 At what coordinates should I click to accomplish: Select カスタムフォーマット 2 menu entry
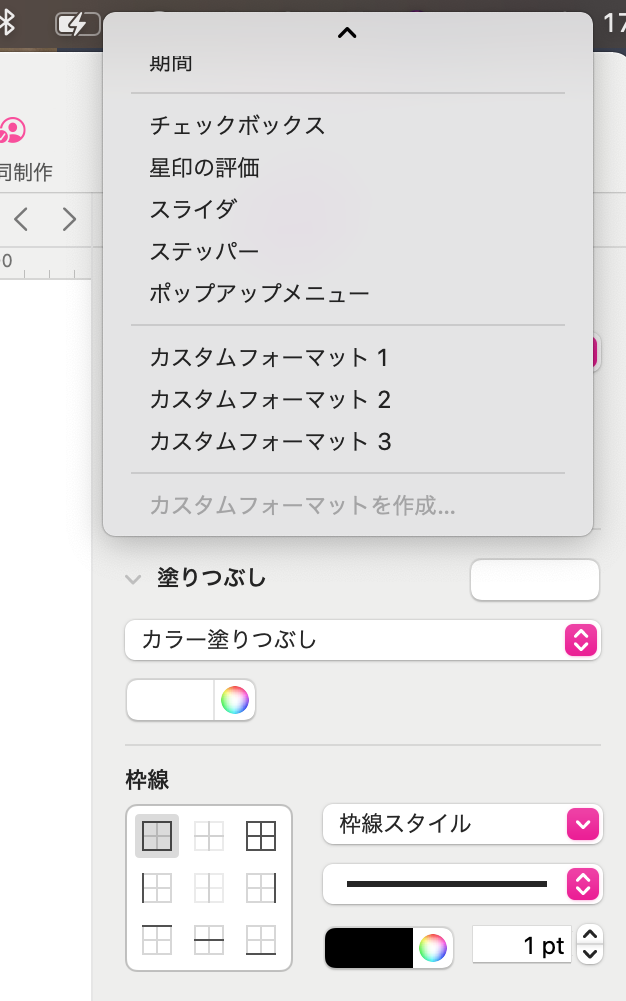tap(270, 399)
